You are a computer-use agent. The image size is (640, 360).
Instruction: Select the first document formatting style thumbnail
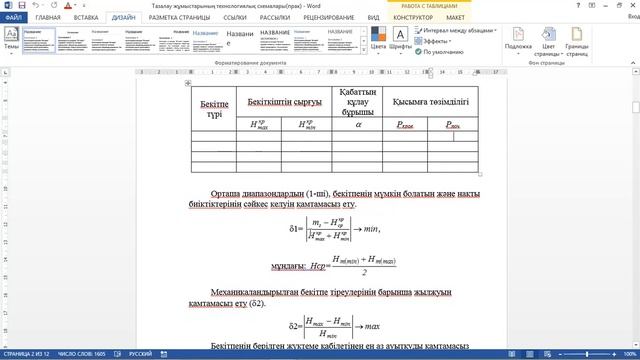pyautogui.click(x=39, y=40)
